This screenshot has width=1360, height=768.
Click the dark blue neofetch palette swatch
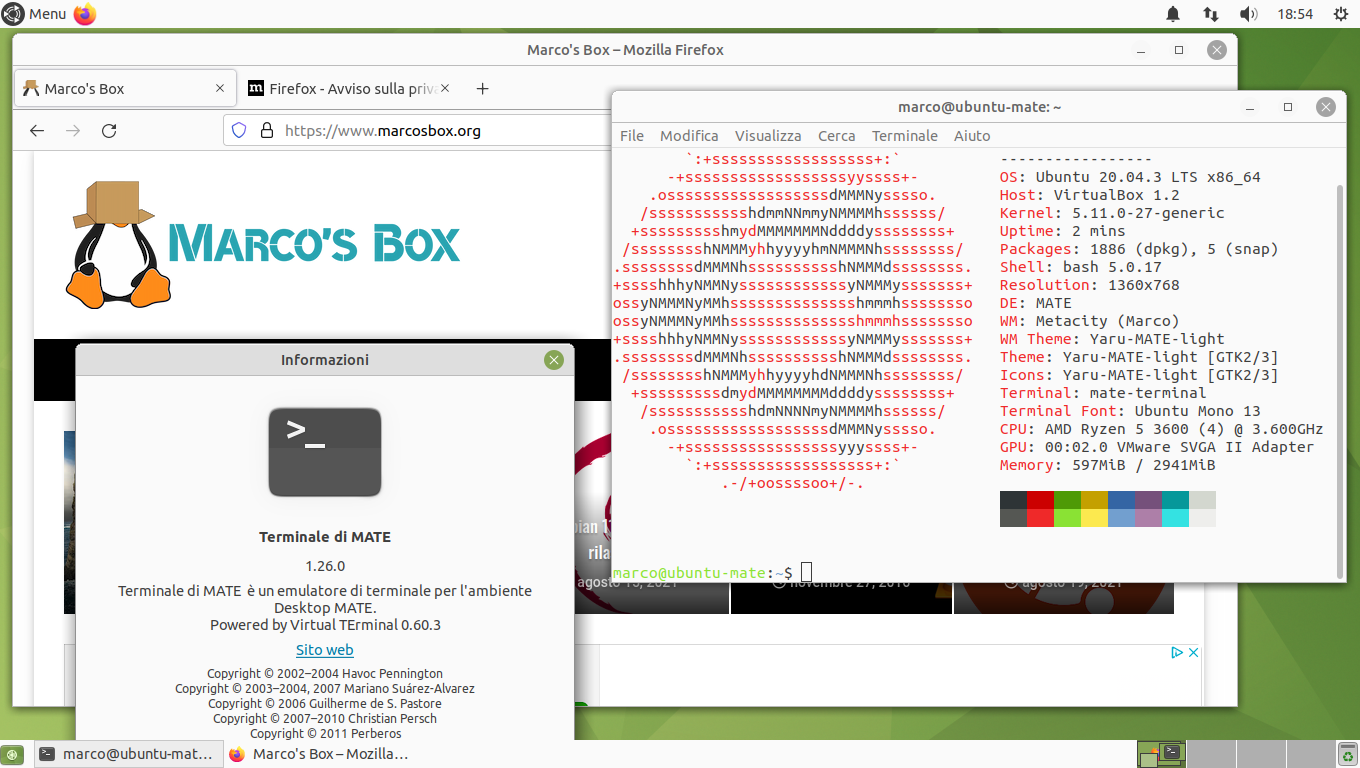[1122, 500]
